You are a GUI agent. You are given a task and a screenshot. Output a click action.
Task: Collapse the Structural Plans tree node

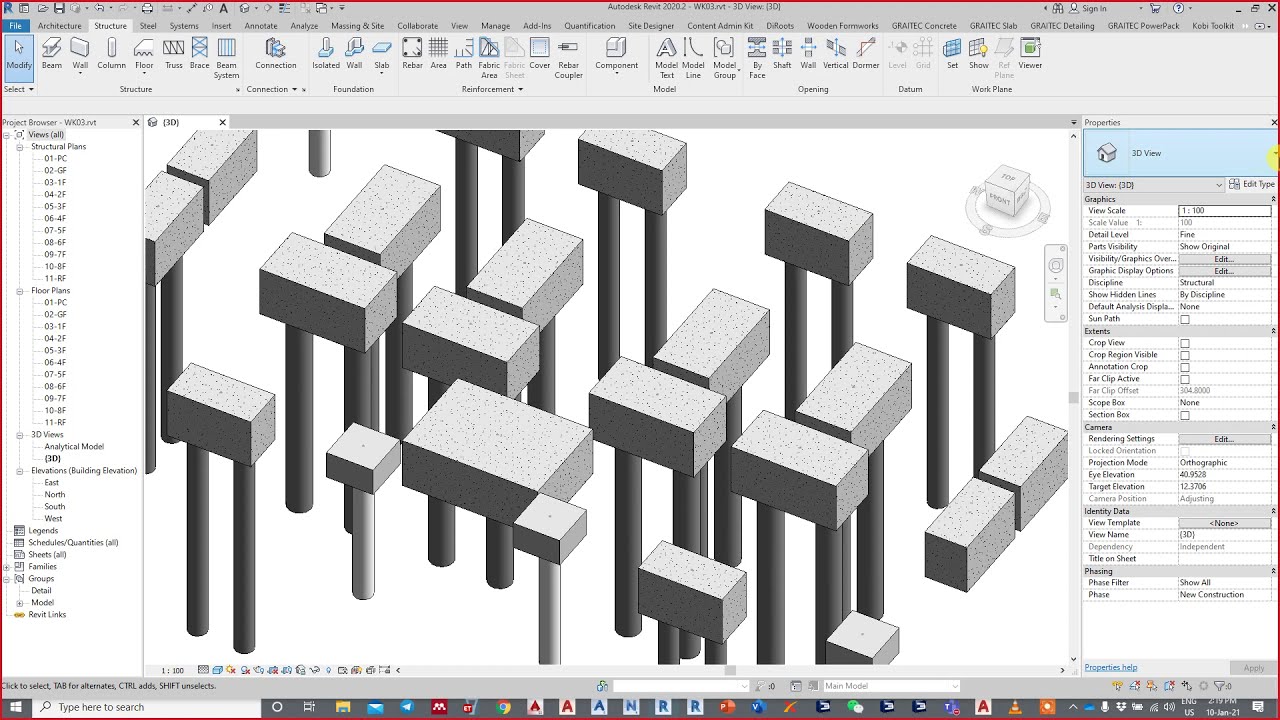(x=19, y=147)
